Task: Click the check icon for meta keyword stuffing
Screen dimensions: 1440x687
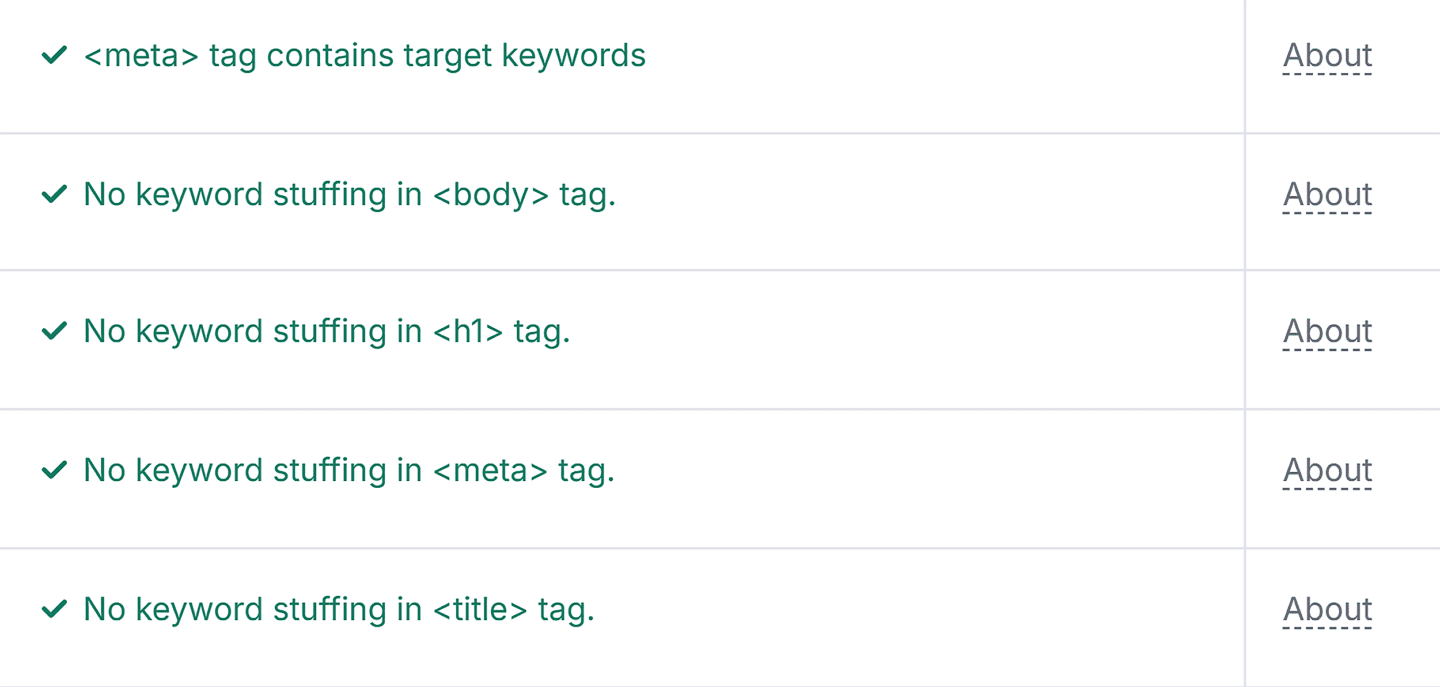Action: click(54, 470)
